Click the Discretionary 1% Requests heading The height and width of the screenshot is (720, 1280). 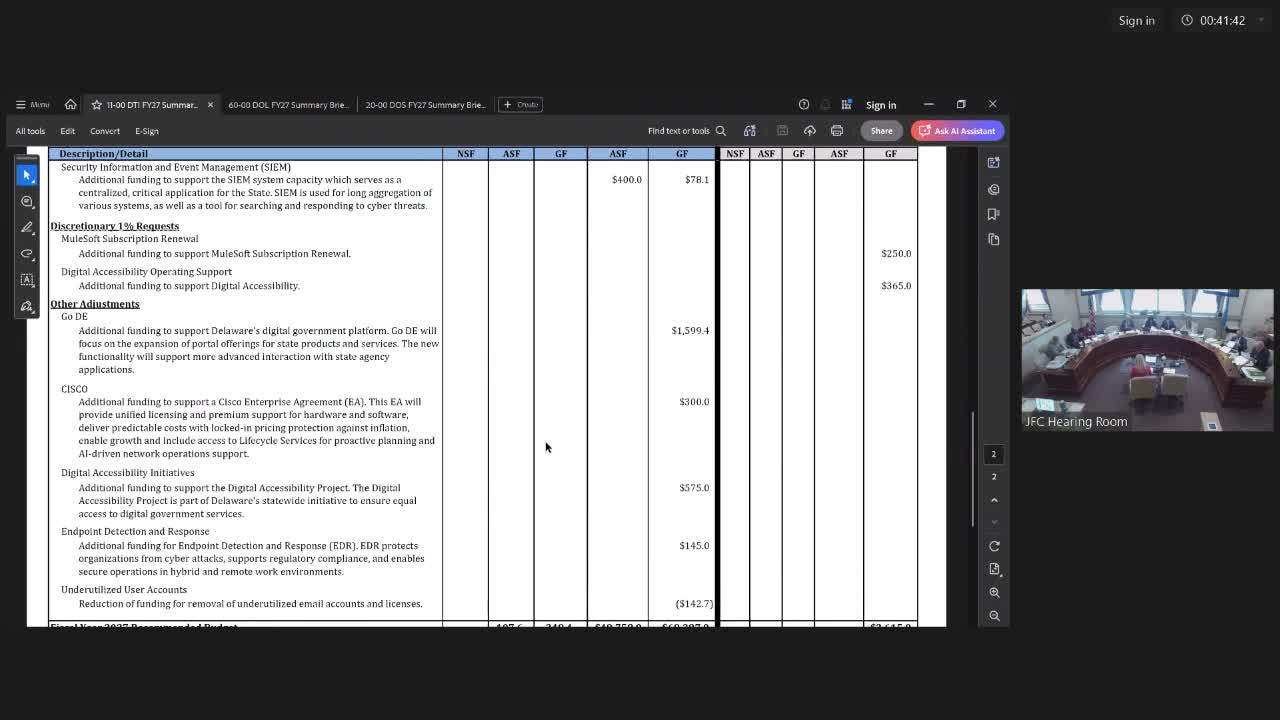[x=115, y=226]
